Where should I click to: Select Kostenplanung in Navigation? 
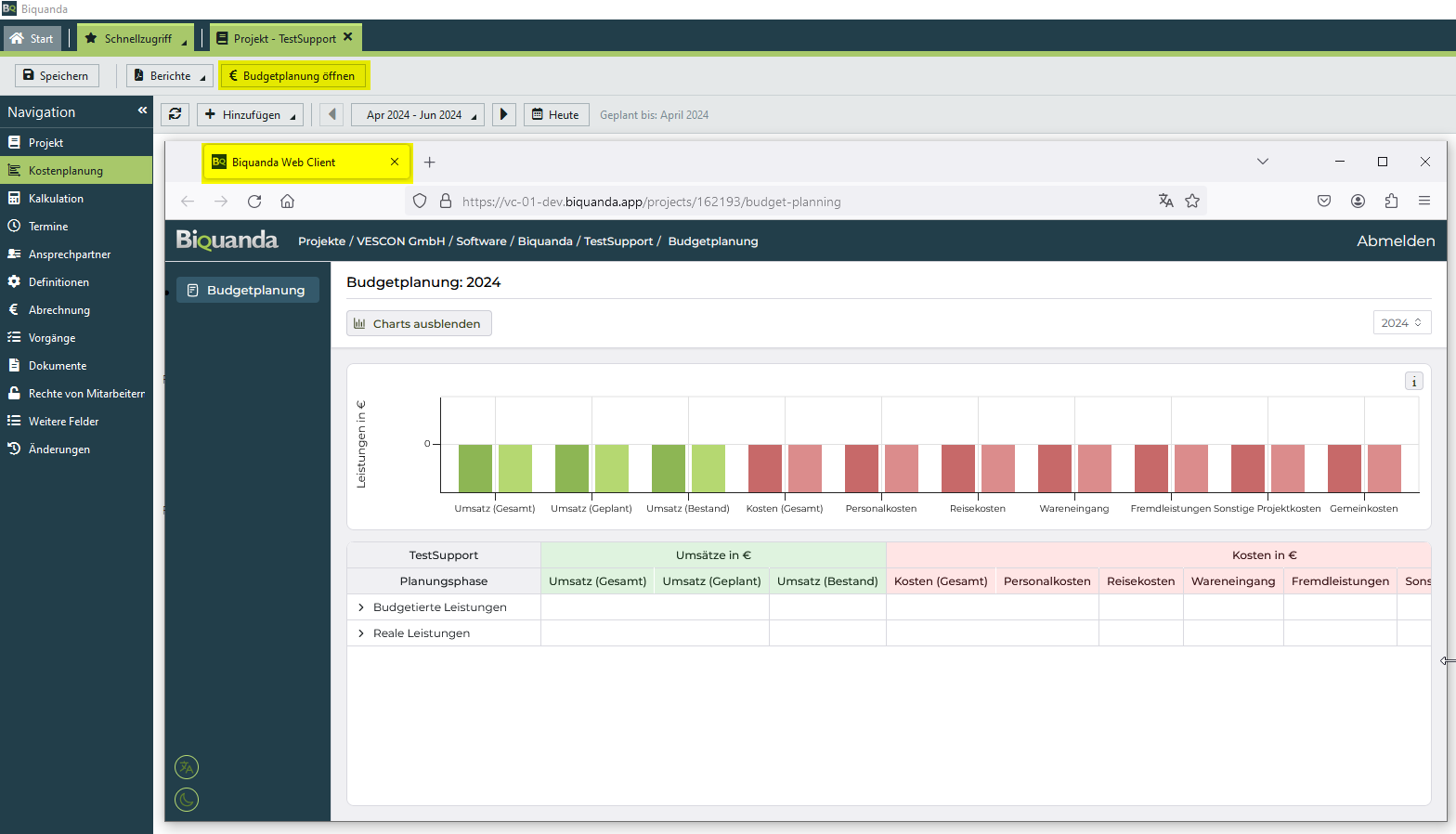tap(76, 170)
